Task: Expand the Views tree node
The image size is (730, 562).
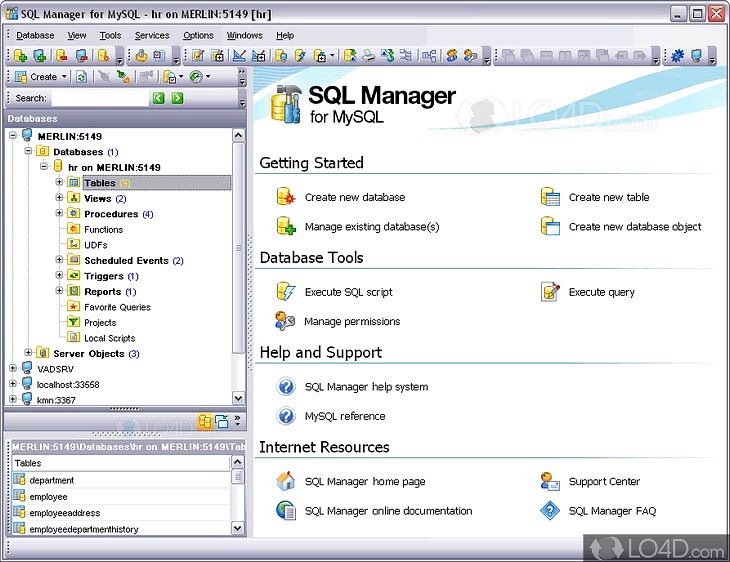Action: 60,198
